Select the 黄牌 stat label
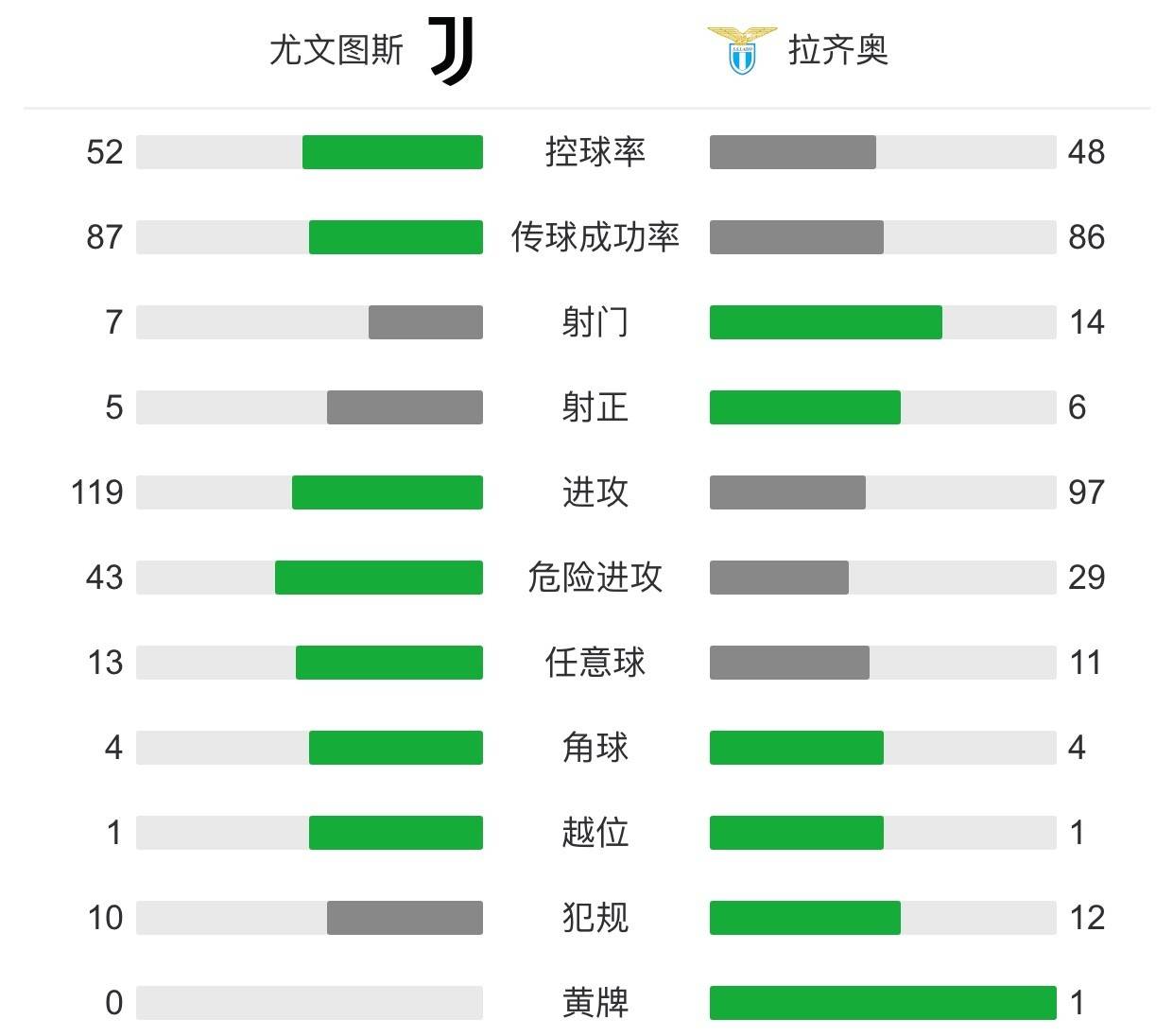The width and height of the screenshot is (1173, 1036). pos(595,1003)
